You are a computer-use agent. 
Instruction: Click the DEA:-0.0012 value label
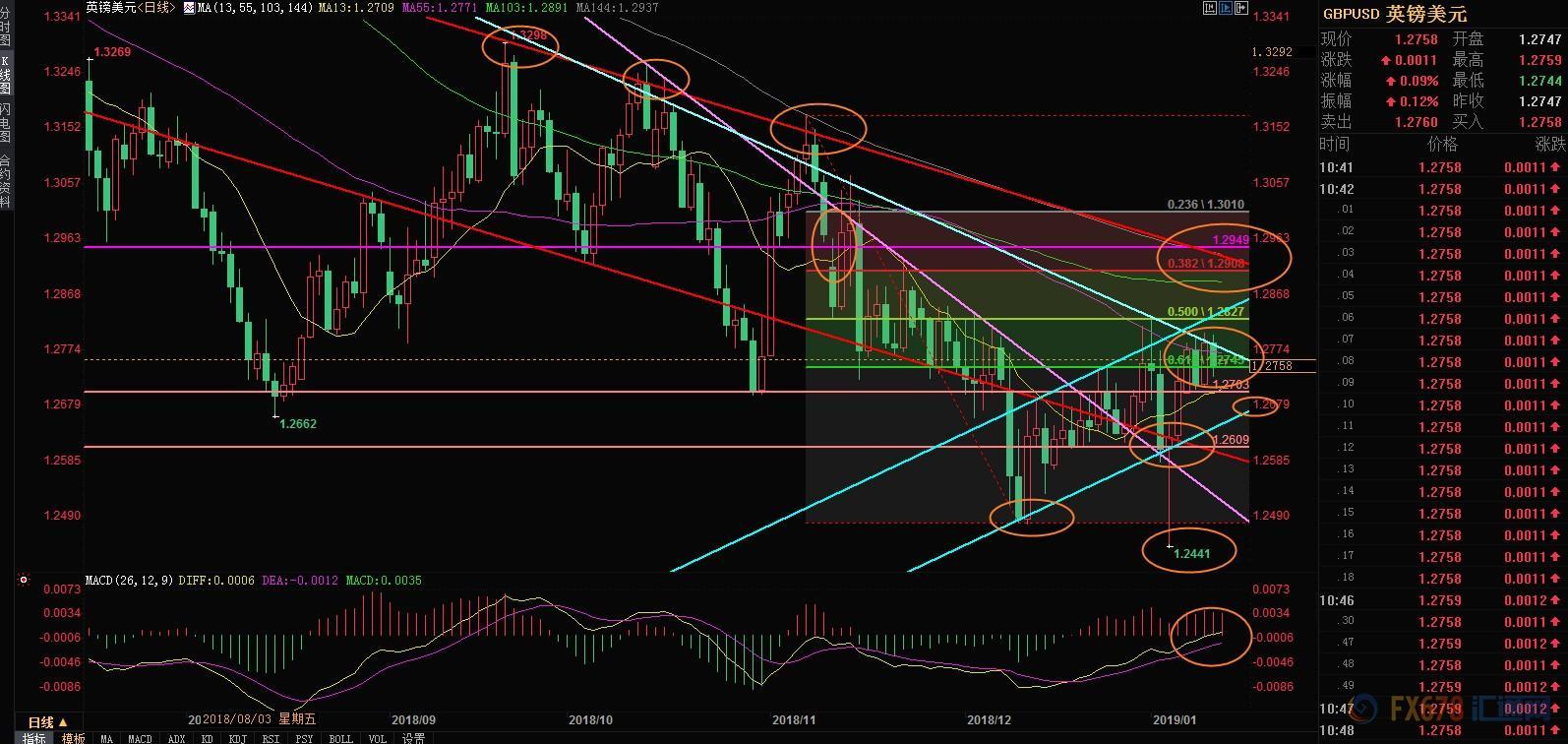coord(300,581)
